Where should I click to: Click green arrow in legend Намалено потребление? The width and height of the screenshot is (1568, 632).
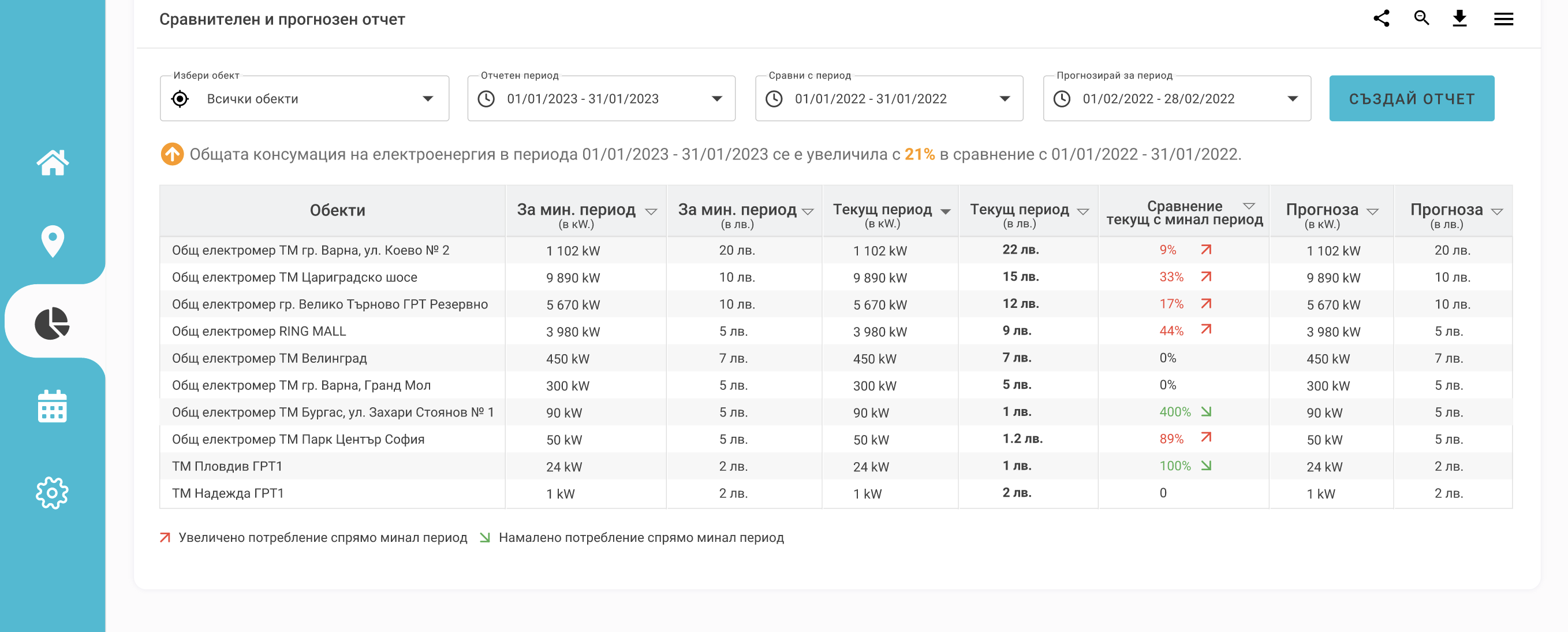484,538
